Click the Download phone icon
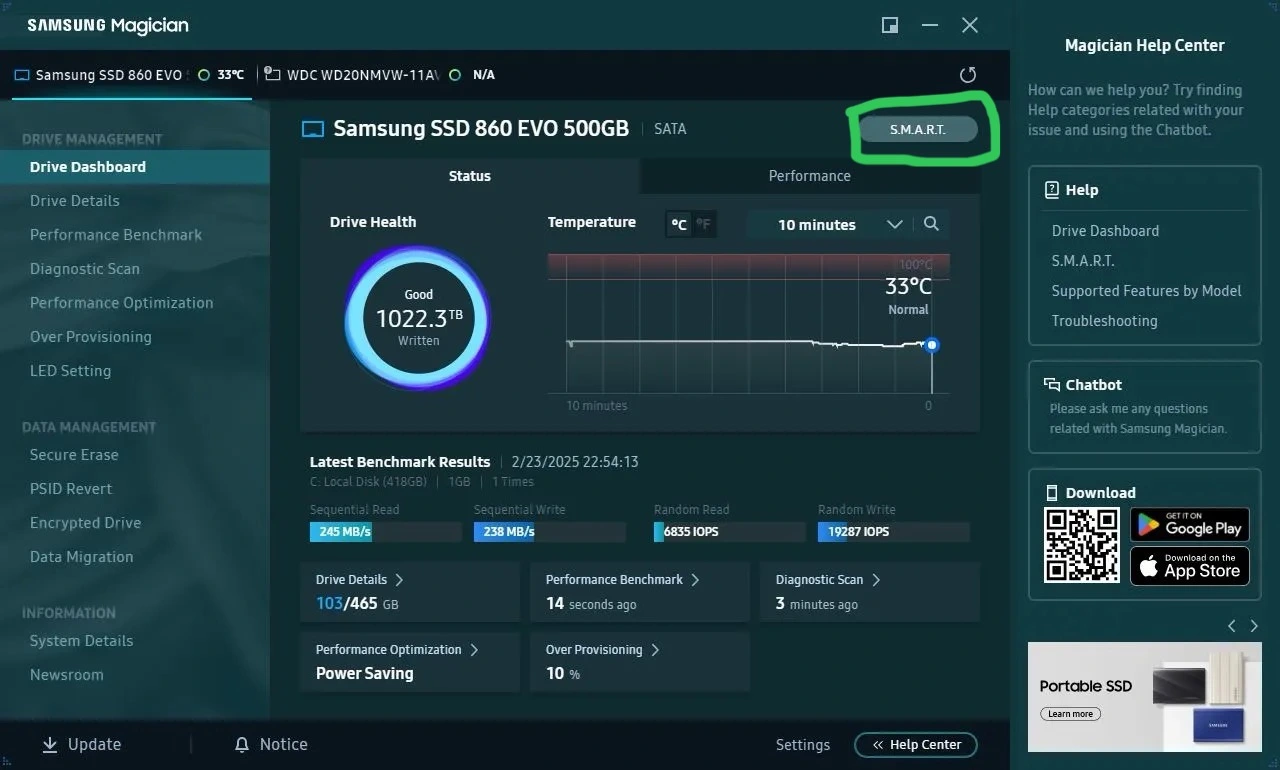The width and height of the screenshot is (1280, 770). click(x=1051, y=493)
